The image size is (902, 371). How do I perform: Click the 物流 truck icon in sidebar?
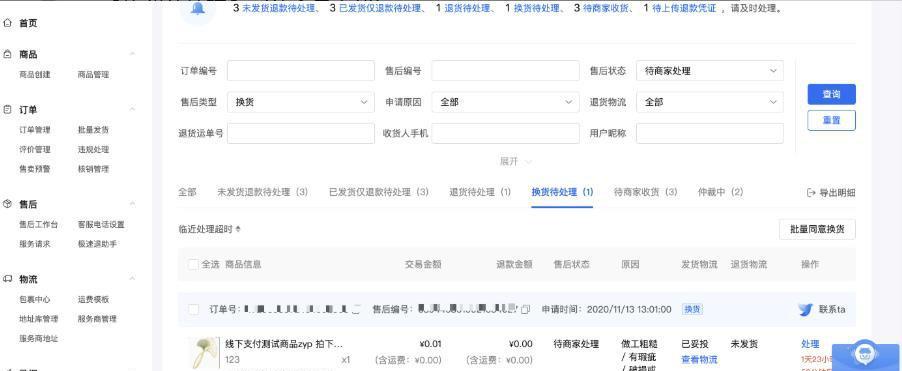pyautogui.click(x=7, y=279)
